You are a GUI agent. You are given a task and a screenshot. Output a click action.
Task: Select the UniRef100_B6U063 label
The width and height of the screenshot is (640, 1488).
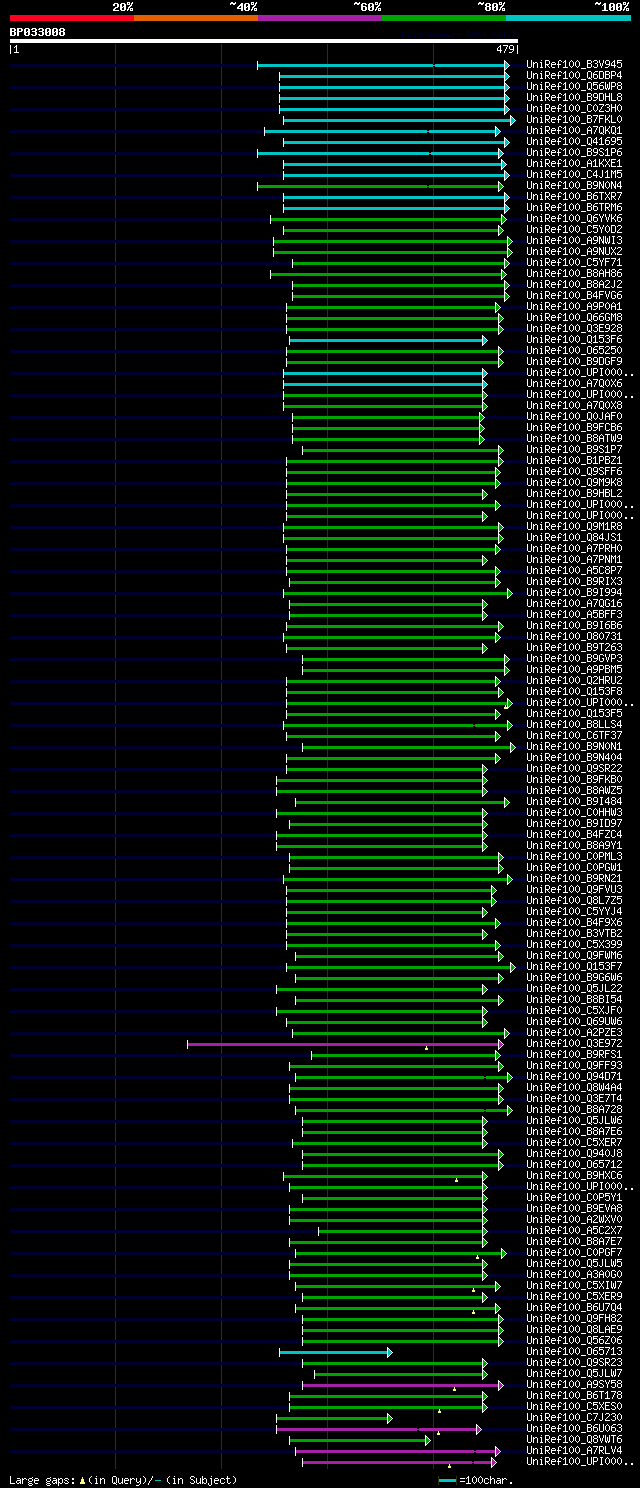tap(574, 1429)
